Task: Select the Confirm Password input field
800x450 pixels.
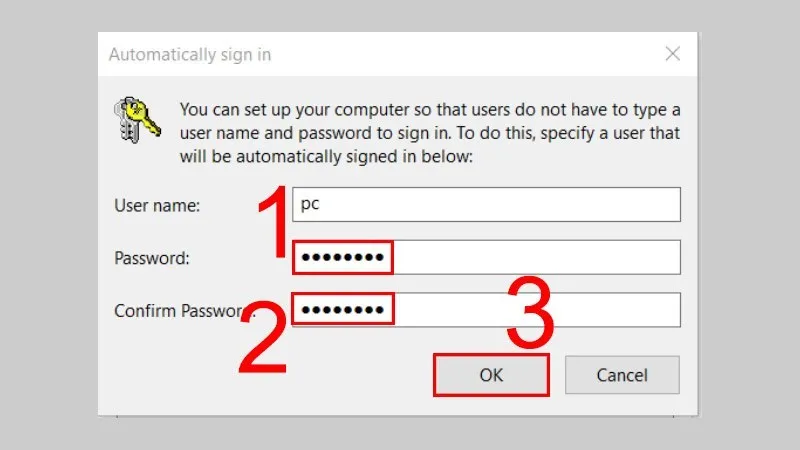Action: click(486, 309)
